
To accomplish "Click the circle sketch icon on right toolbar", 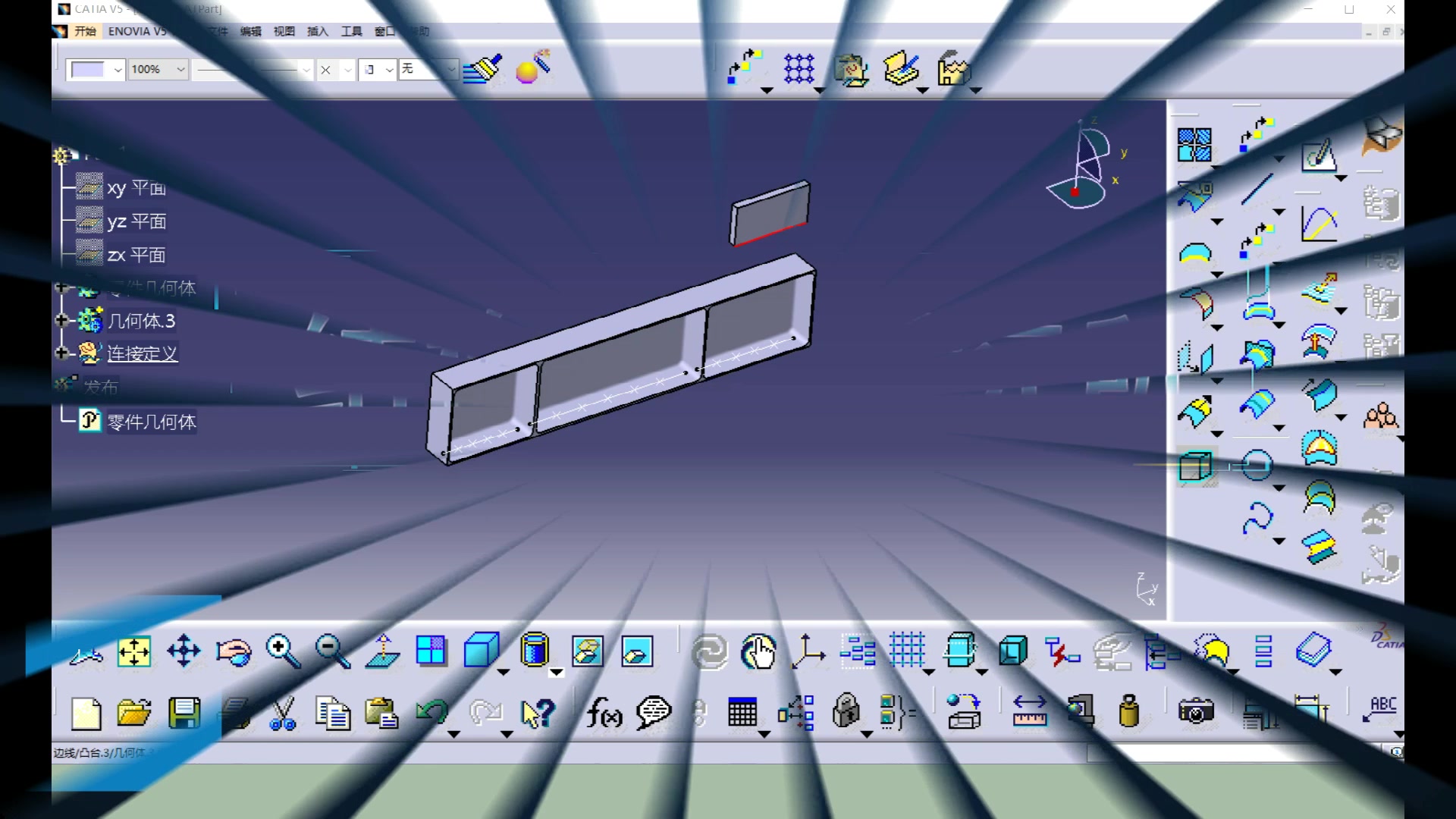I will (x=1257, y=465).
